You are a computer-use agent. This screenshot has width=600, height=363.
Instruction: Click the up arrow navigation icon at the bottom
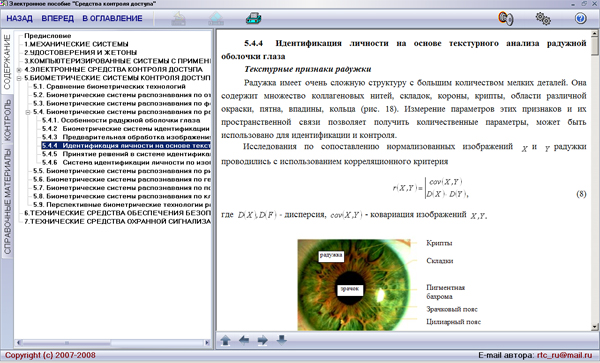tap(225, 340)
